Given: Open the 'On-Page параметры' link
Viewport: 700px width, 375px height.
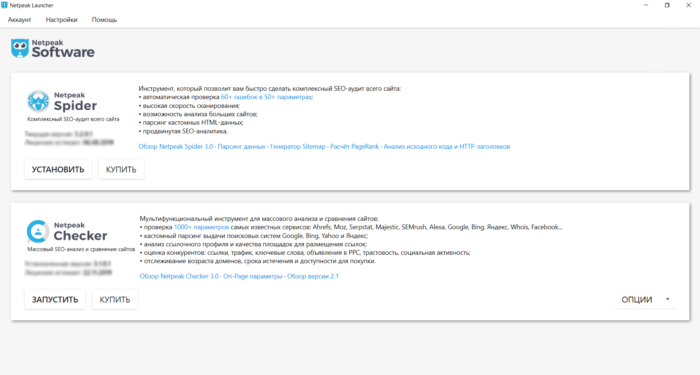Looking at the screenshot, I should (253, 276).
